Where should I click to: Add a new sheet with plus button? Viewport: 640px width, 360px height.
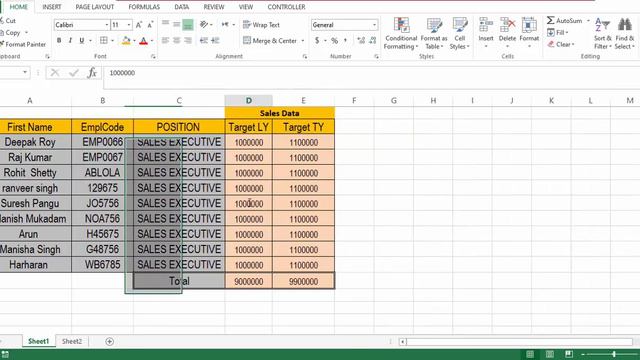[x=109, y=342]
